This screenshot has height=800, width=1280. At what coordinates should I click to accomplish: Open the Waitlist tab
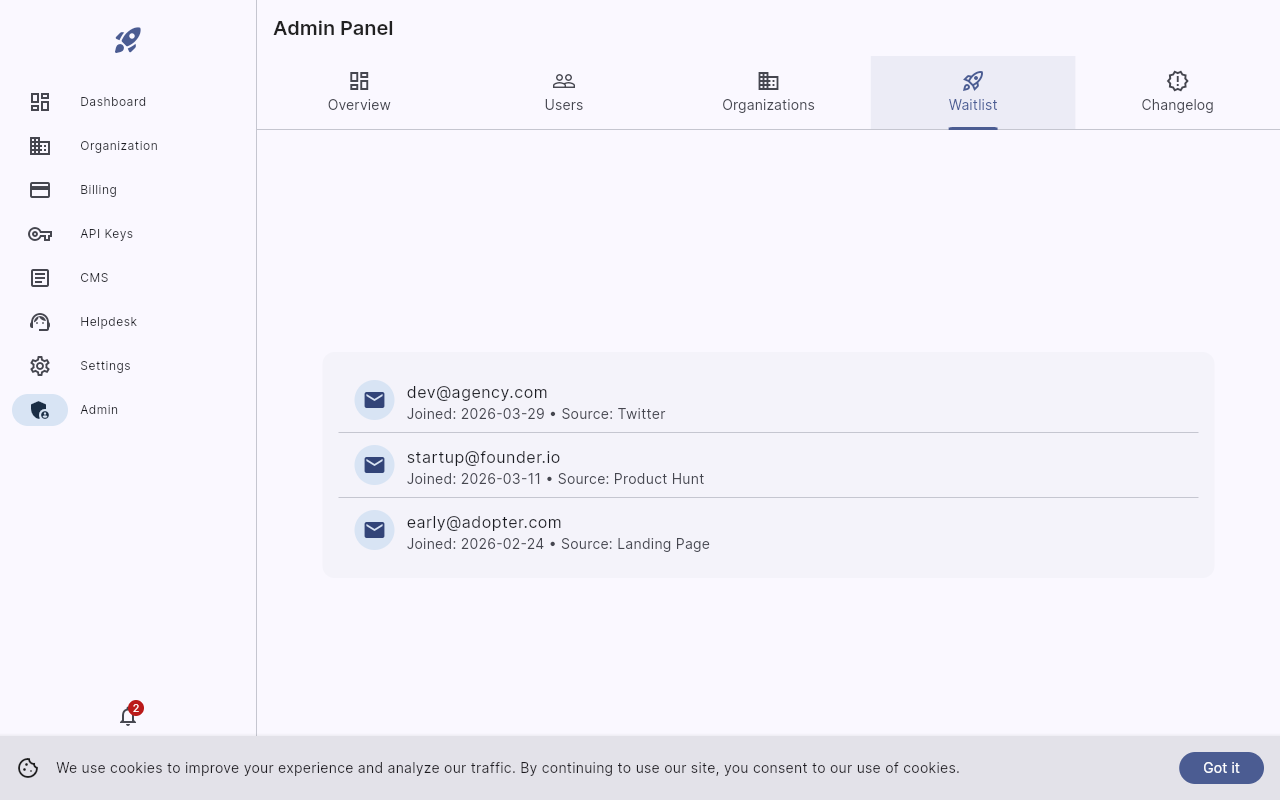pyautogui.click(x=972, y=92)
